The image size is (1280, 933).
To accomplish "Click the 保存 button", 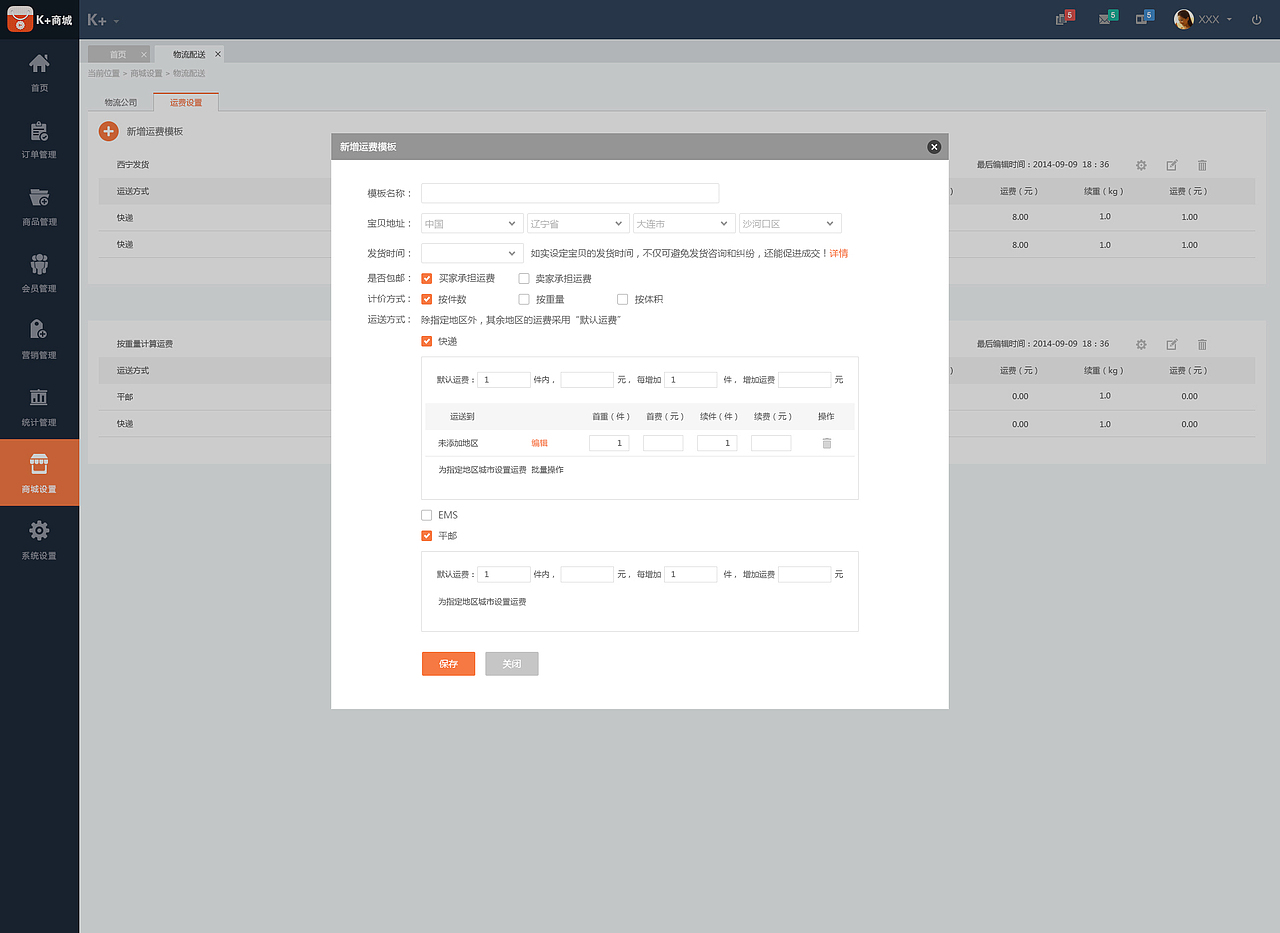I will pos(448,664).
